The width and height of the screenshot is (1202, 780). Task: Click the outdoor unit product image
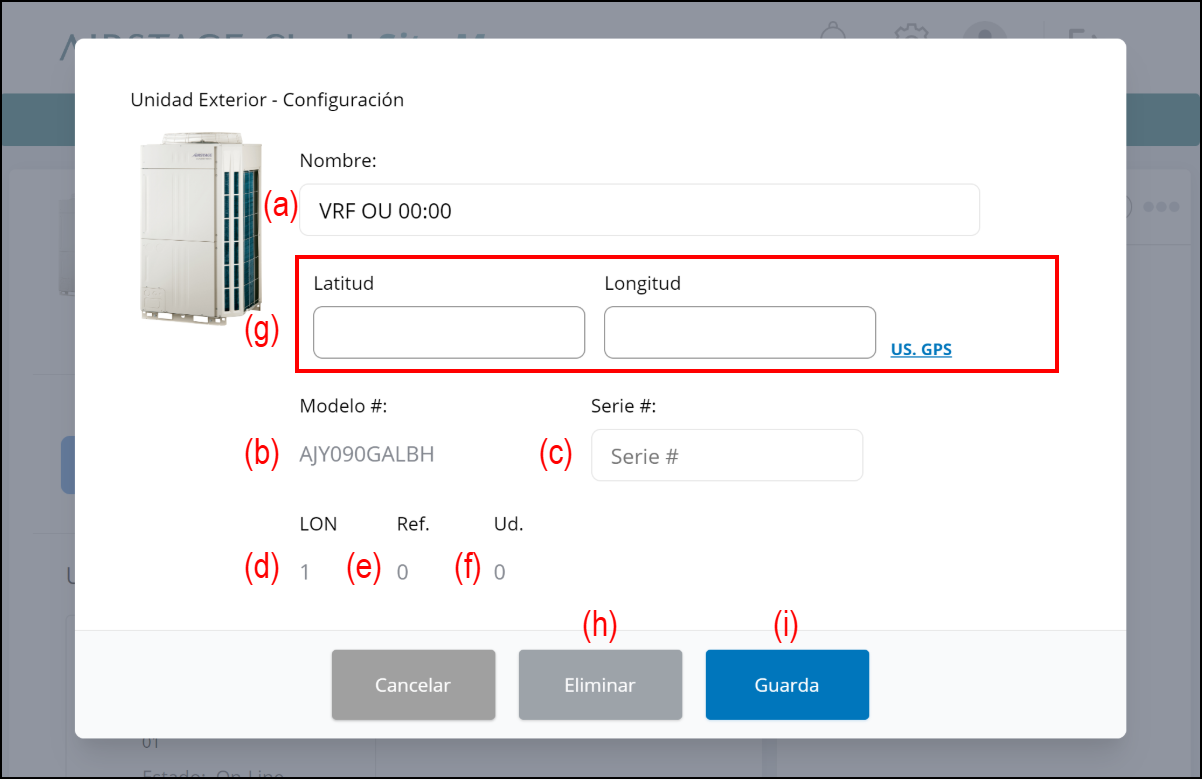pyautogui.click(x=201, y=231)
